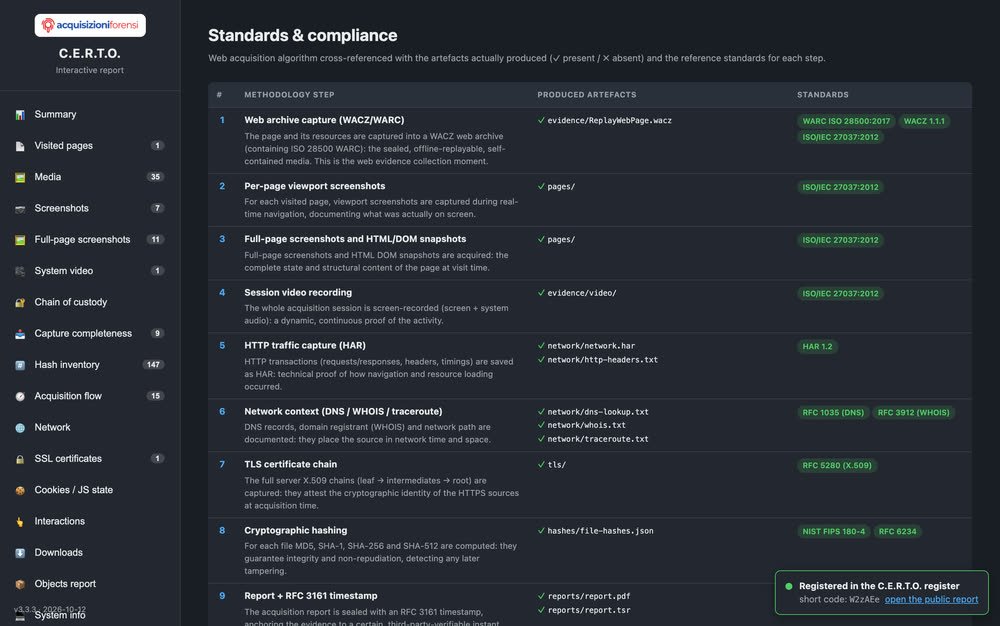Click the Chain of custody lock icon
Viewport: 1000px width, 626px height.
pyautogui.click(x=20, y=302)
